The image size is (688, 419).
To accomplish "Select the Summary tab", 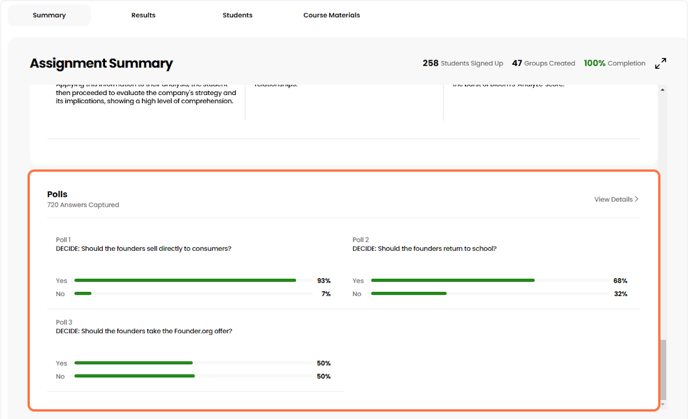I will point(49,15).
